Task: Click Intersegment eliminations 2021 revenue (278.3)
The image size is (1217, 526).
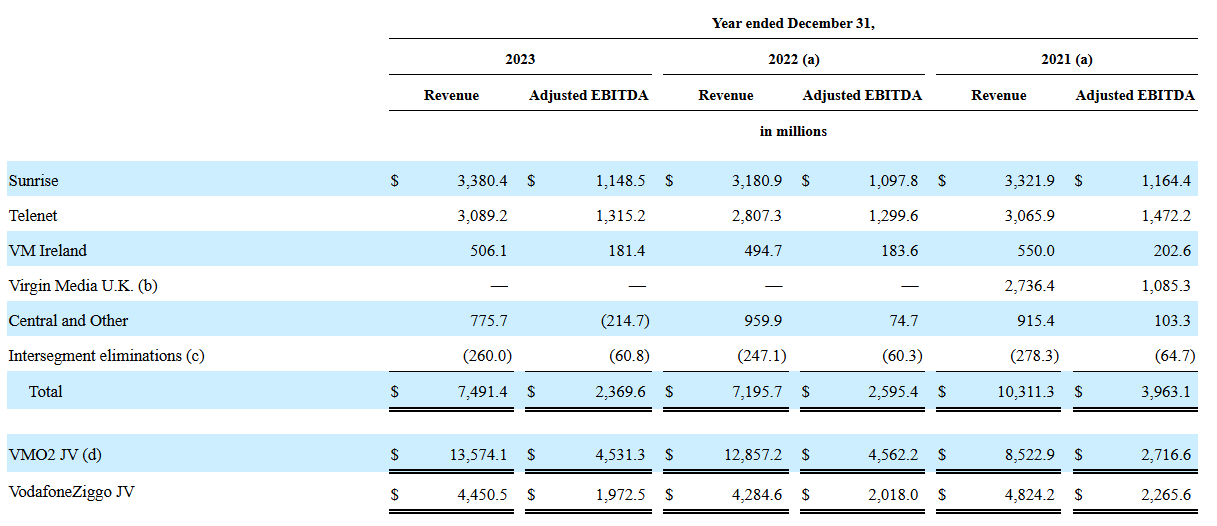Action: 1034,356
